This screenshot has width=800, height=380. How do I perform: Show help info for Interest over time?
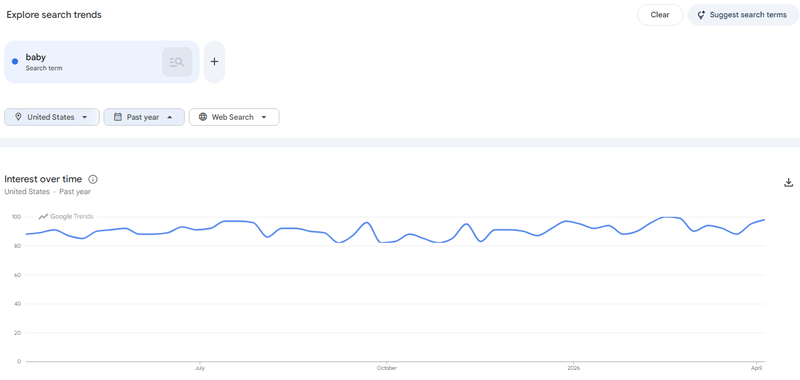click(x=93, y=179)
